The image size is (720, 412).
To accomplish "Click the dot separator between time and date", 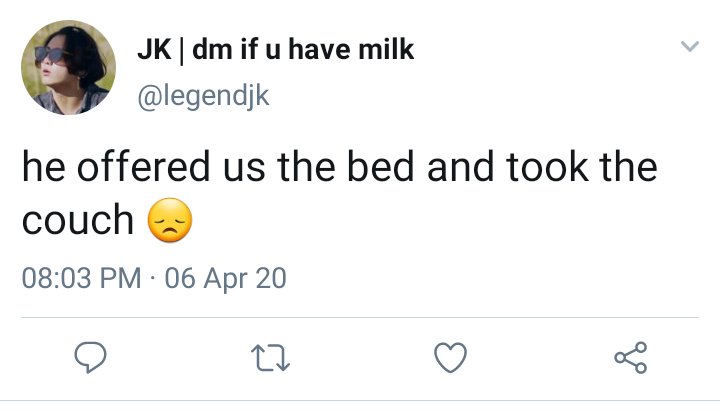I will [153, 279].
